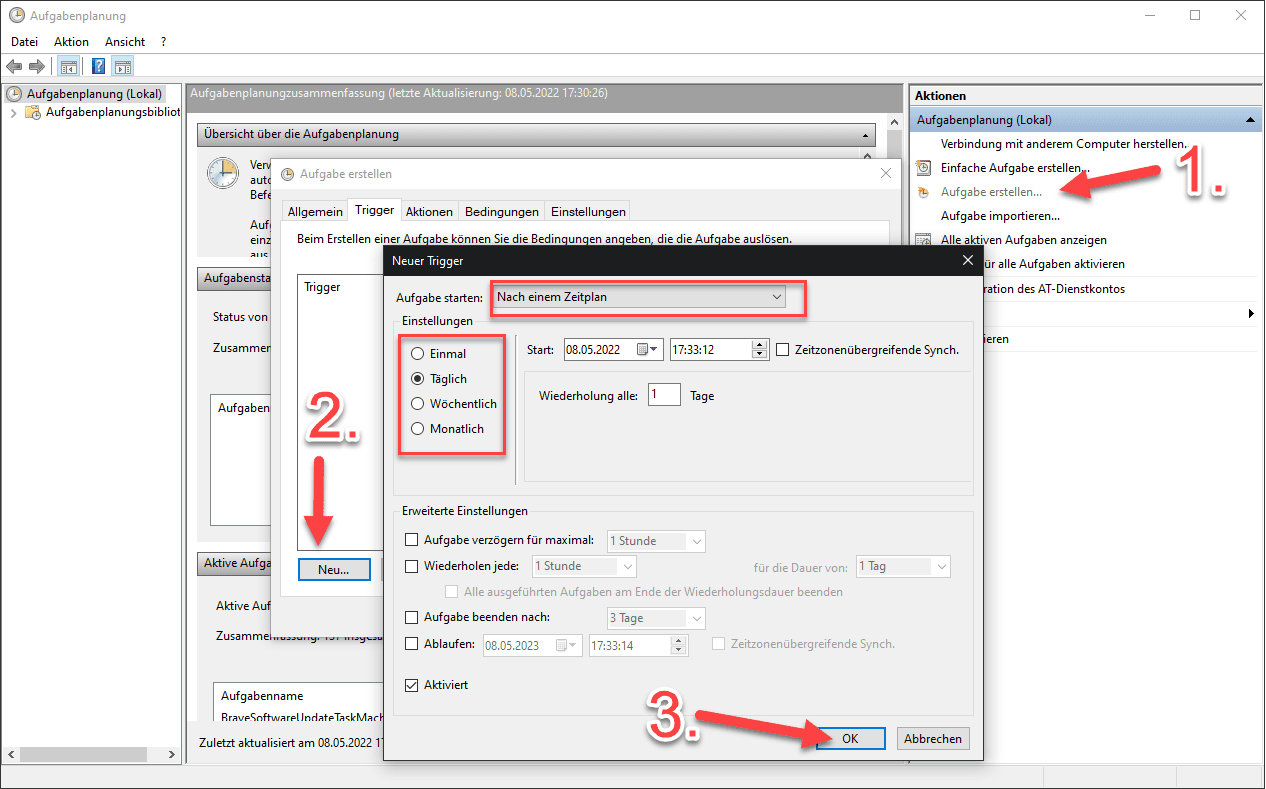Click the Einfache Aufgabe erstellen icon

(924, 168)
